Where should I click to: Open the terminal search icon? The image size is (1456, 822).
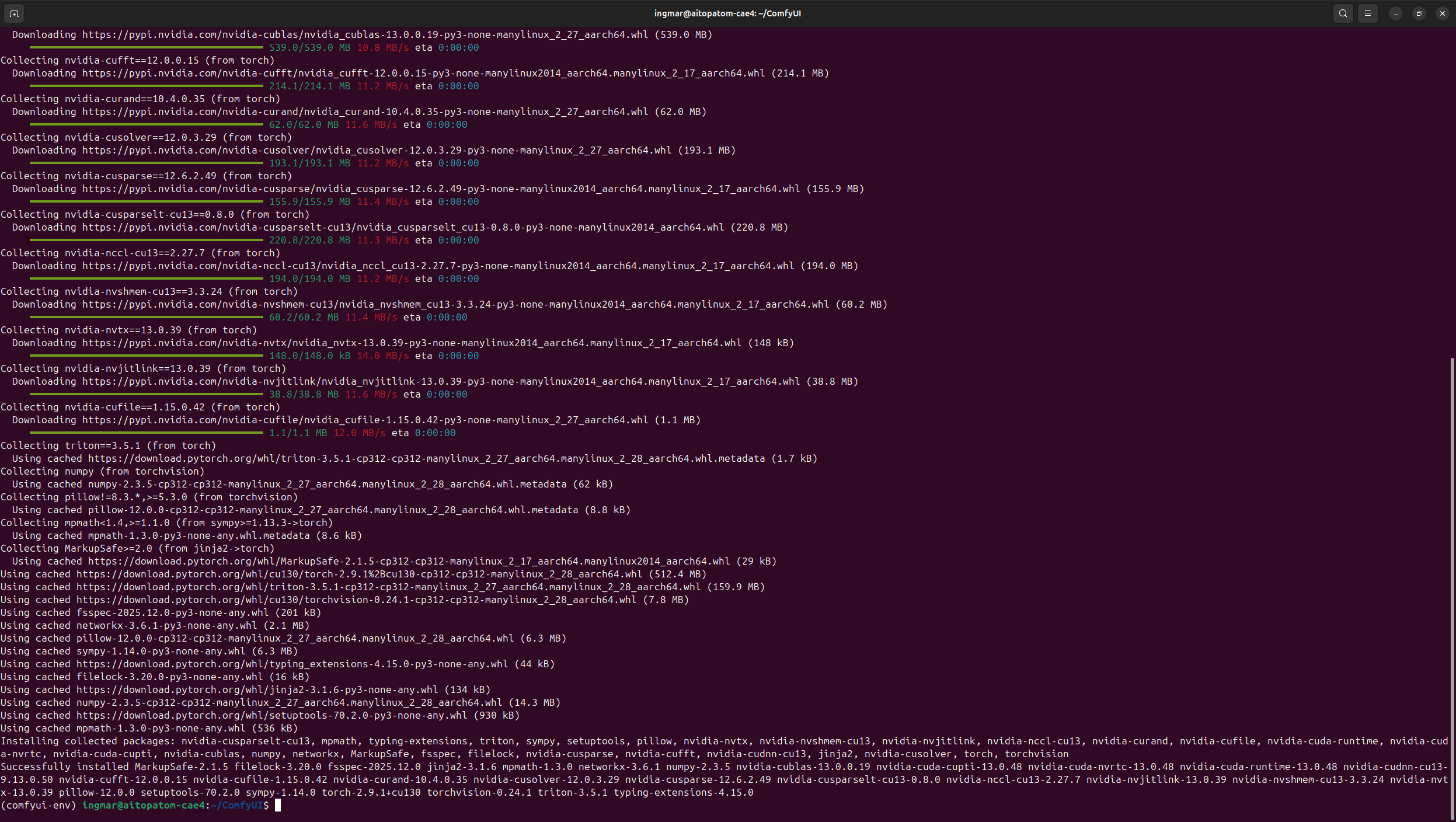tap(1343, 13)
